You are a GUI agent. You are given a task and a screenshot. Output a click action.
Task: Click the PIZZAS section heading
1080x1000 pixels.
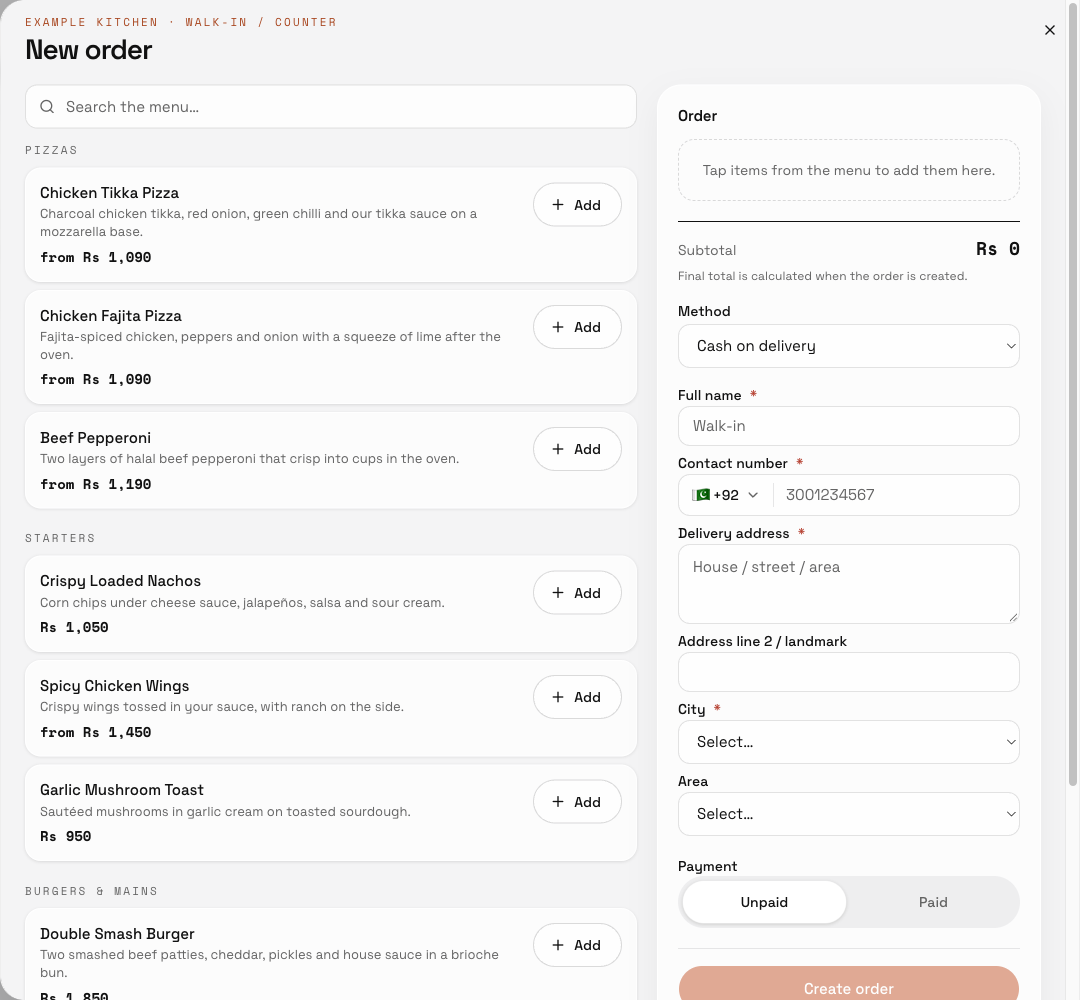(51, 150)
